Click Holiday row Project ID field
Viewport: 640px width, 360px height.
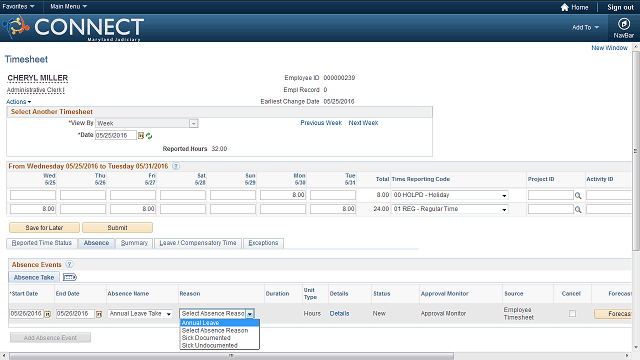coord(551,195)
